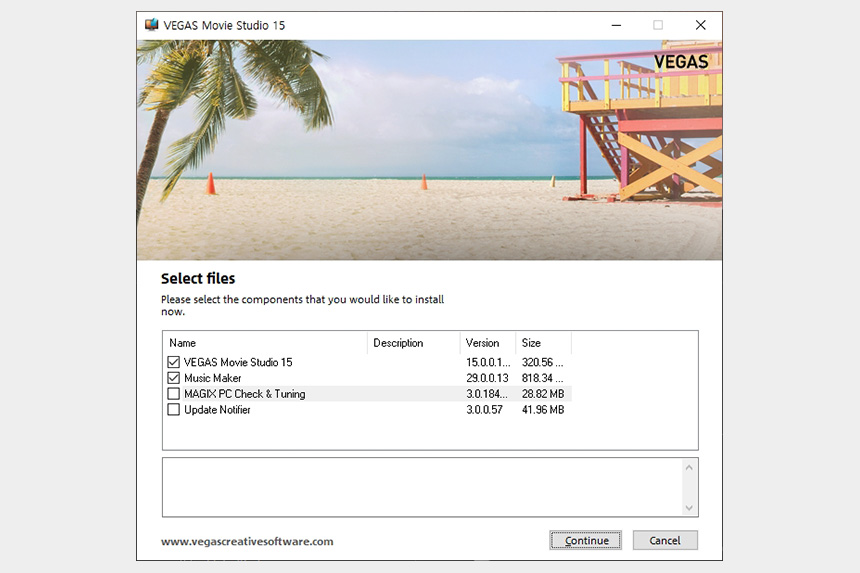Image resolution: width=860 pixels, height=573 pixels.
Task: Minimize the VEGAS Movie Studio 15 installer window
Action: coord(616,25)
